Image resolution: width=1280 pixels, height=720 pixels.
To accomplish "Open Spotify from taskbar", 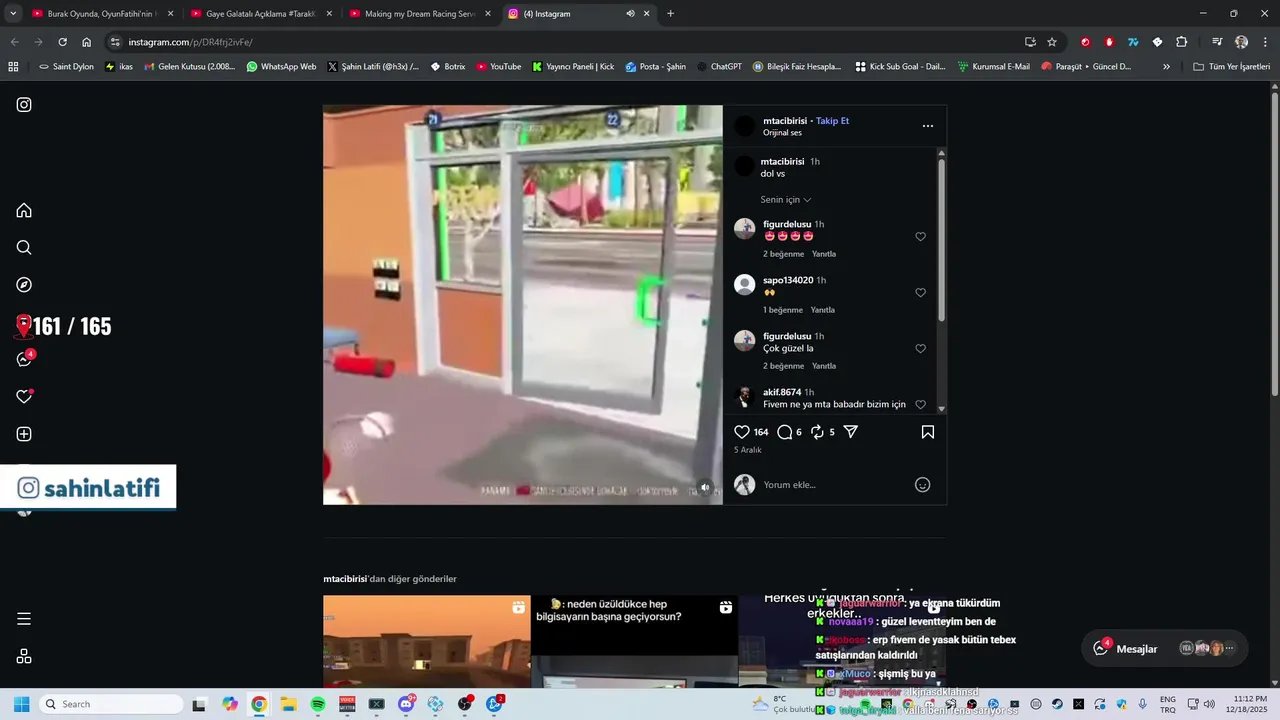I will click(318, 704).
